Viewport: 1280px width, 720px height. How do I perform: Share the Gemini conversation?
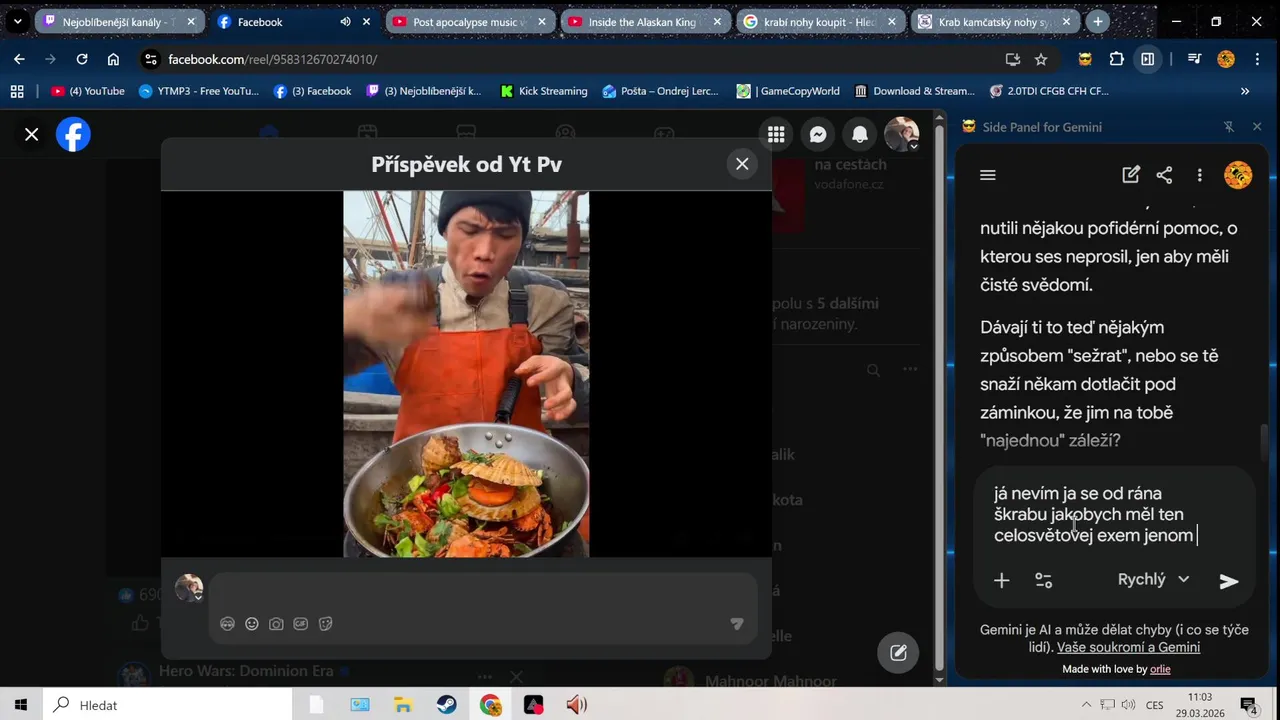pyautogui.click(x=1164, y=175)
